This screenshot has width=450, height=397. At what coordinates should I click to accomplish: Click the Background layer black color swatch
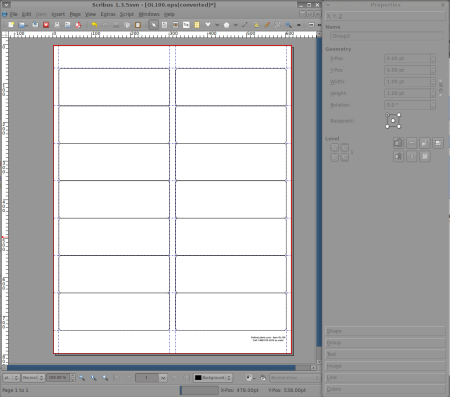click(198, 378)
